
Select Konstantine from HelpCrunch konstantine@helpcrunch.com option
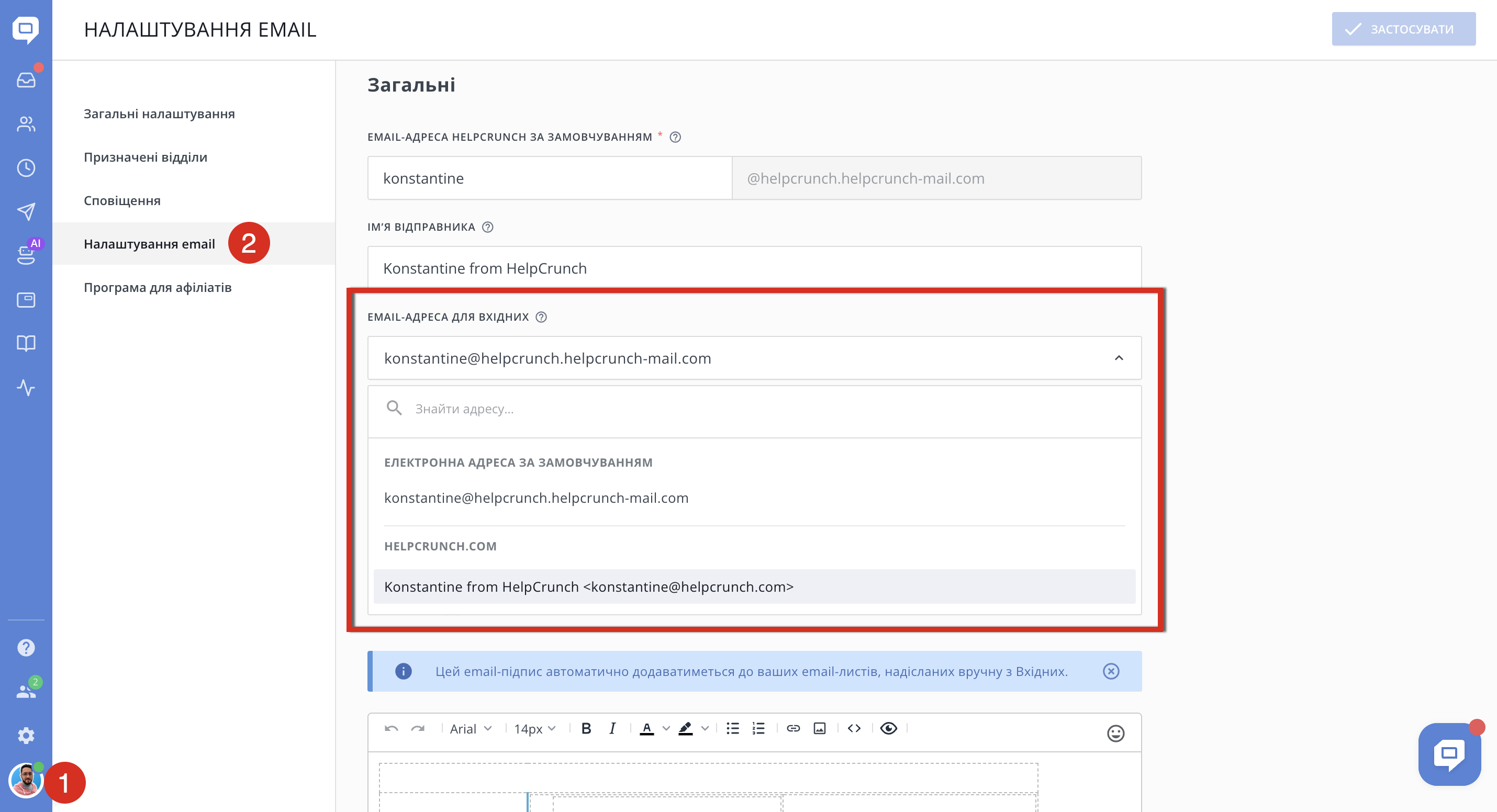coord(754,587)
